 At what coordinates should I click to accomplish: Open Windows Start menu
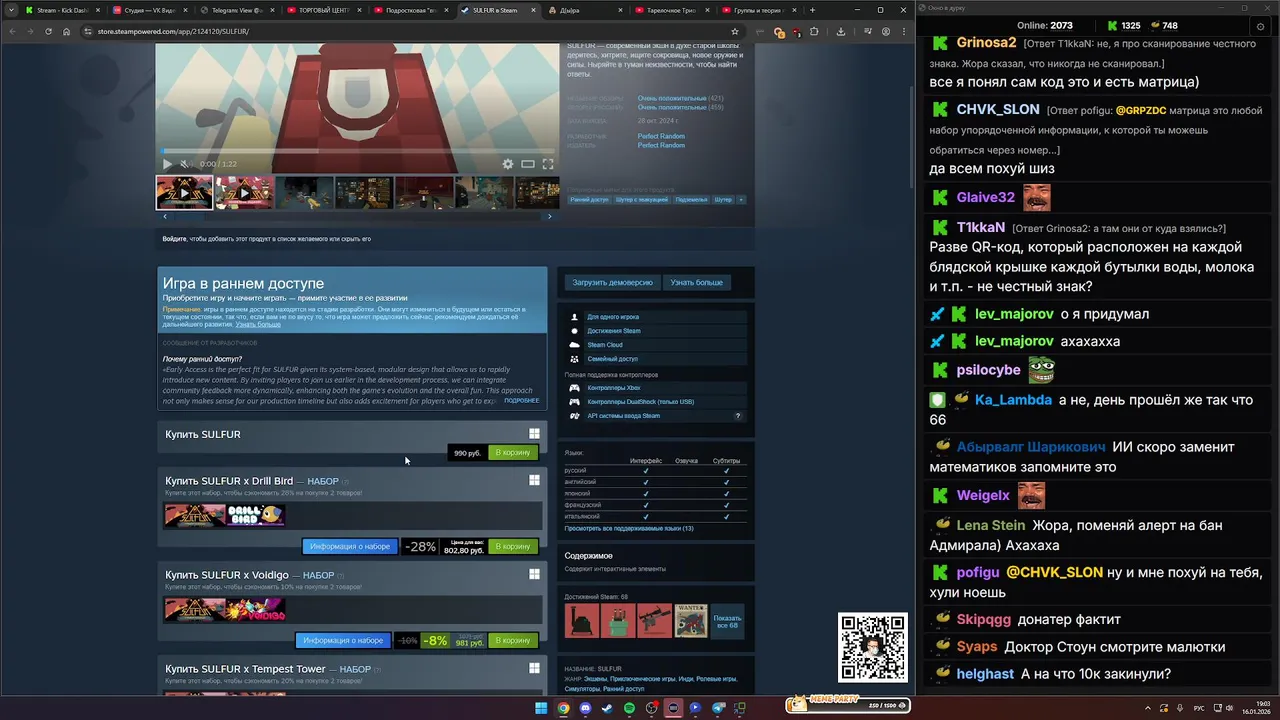pyautogui.click(x=541, y=708)
